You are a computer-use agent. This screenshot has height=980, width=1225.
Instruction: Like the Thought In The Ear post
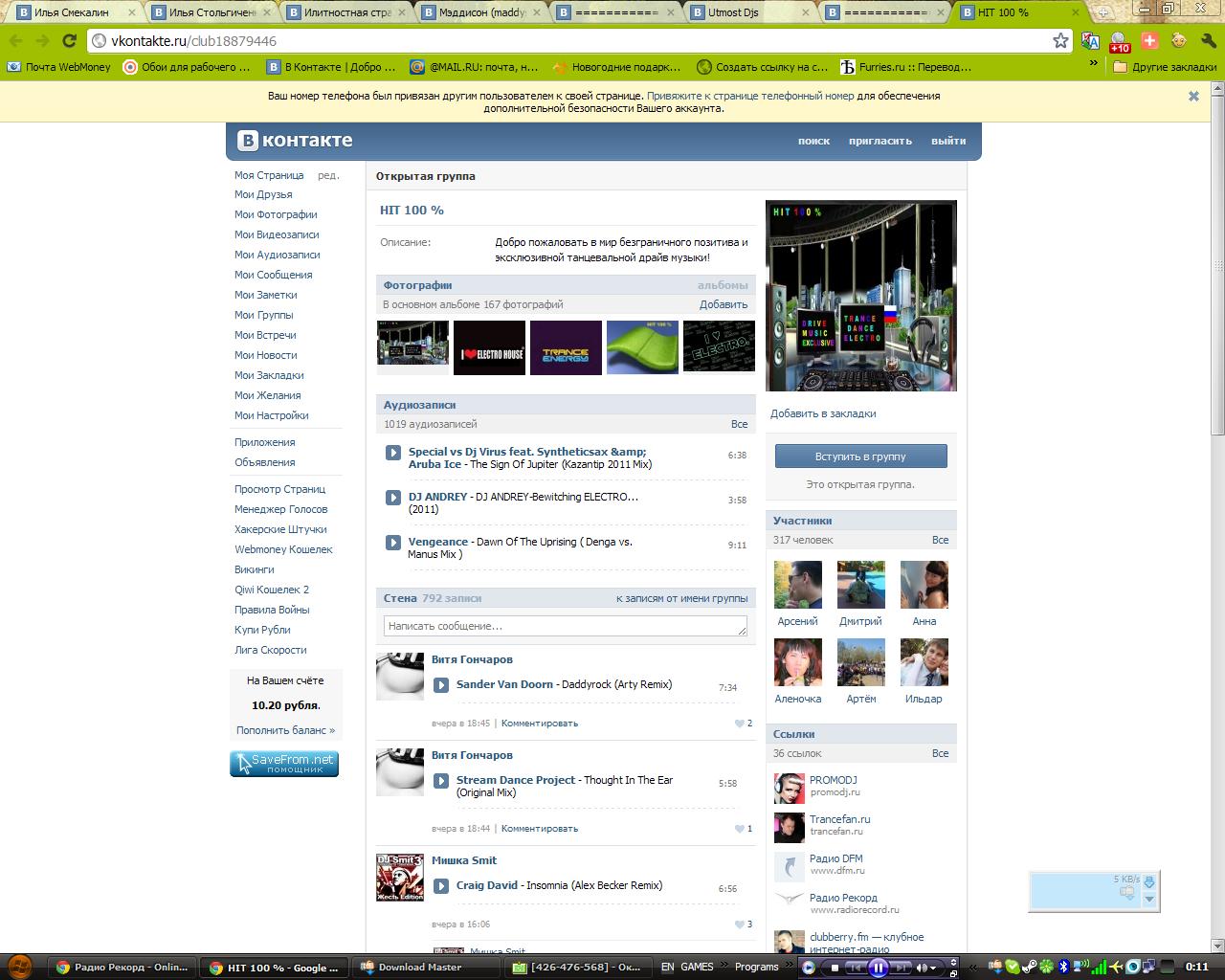(740, 829)
